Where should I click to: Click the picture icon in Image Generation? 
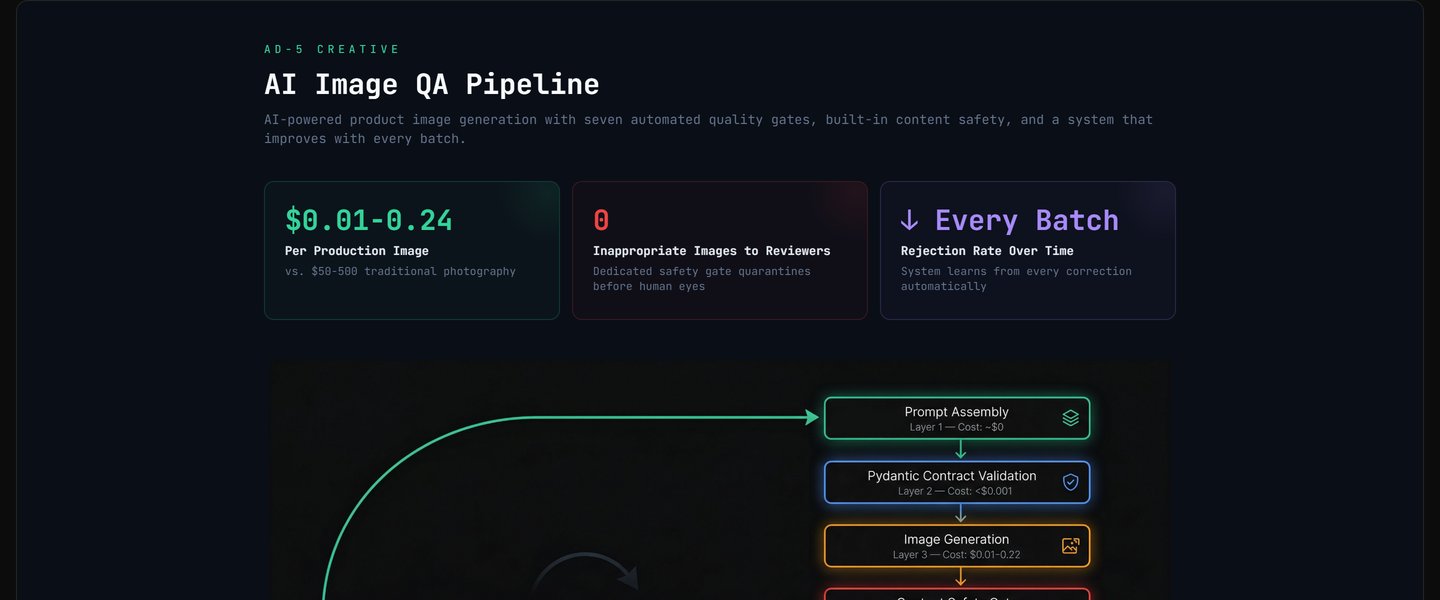(1070, 546)
